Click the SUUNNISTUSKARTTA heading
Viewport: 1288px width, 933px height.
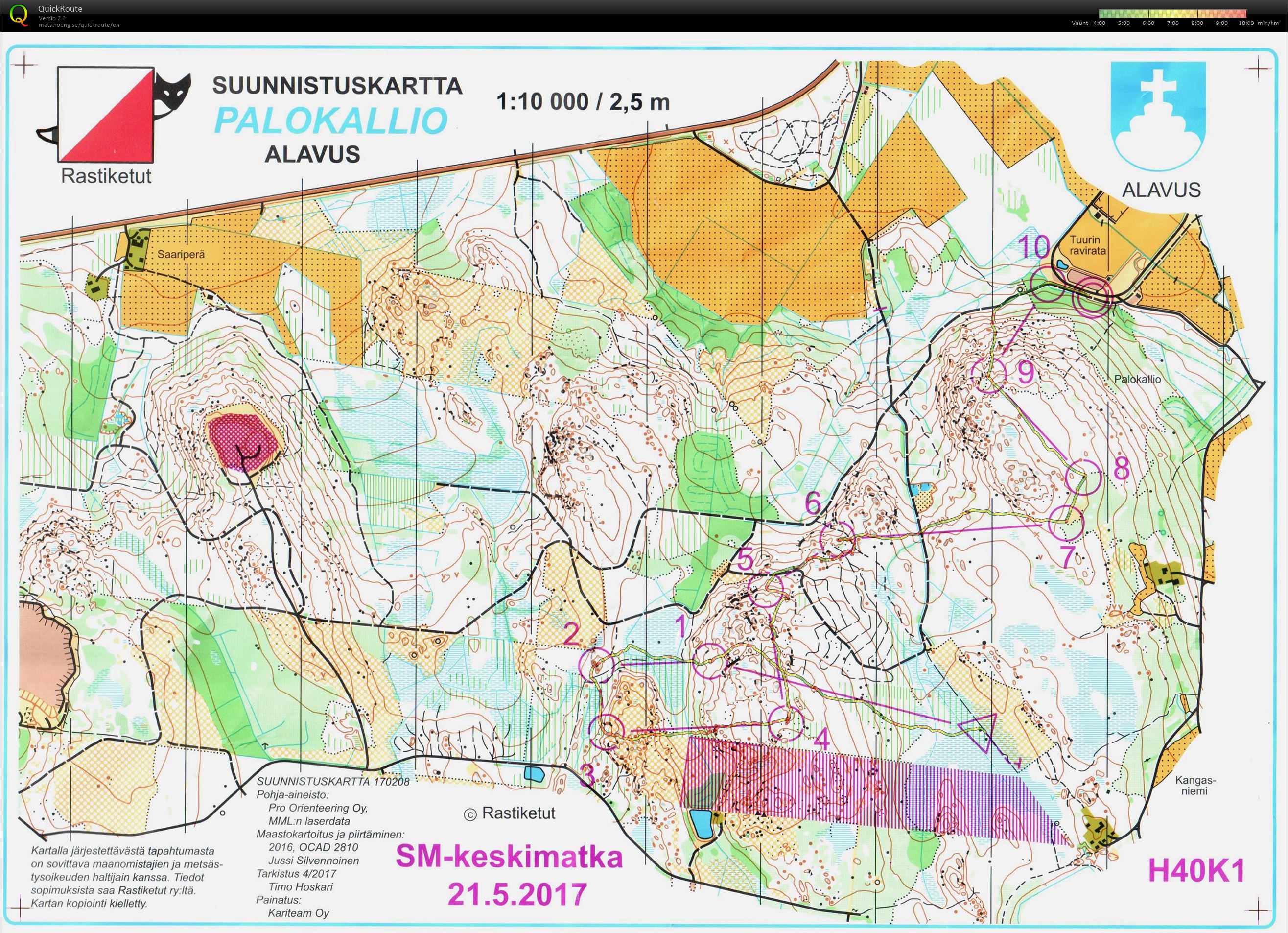(x=337, y=86)
